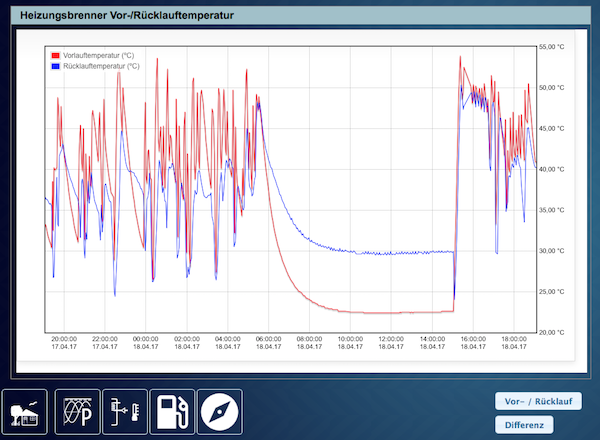
Task: Click the 20:00:00 17.04.17 time label
Action: [x=64, y=343]
